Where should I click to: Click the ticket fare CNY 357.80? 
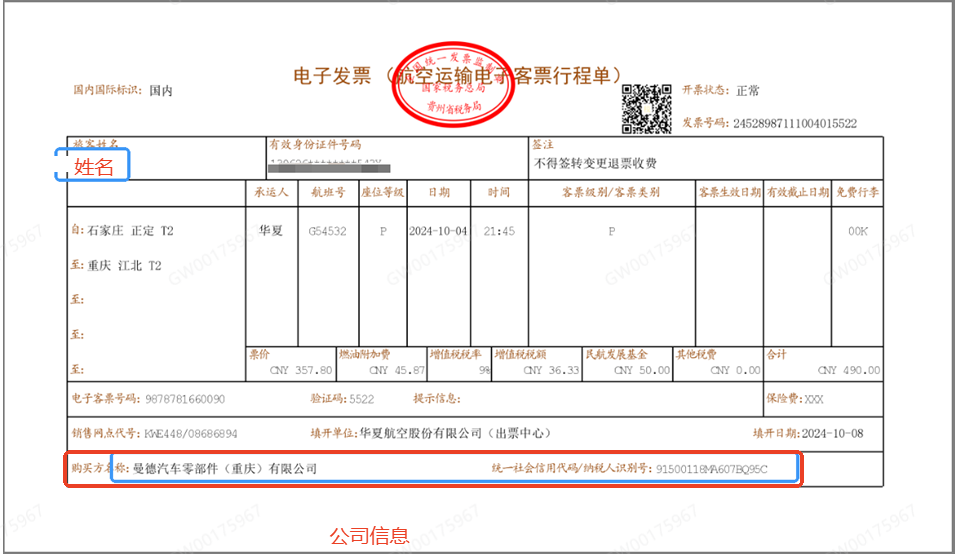[x=300, y=370]
